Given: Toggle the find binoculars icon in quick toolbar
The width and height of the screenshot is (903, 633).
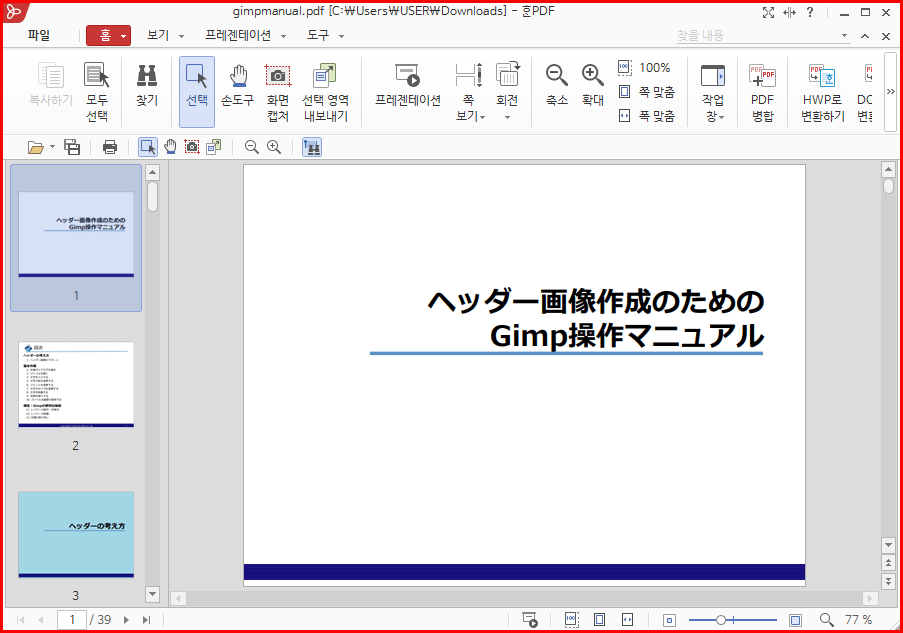Looking at the screenshot, I should [x=312, y=147].
